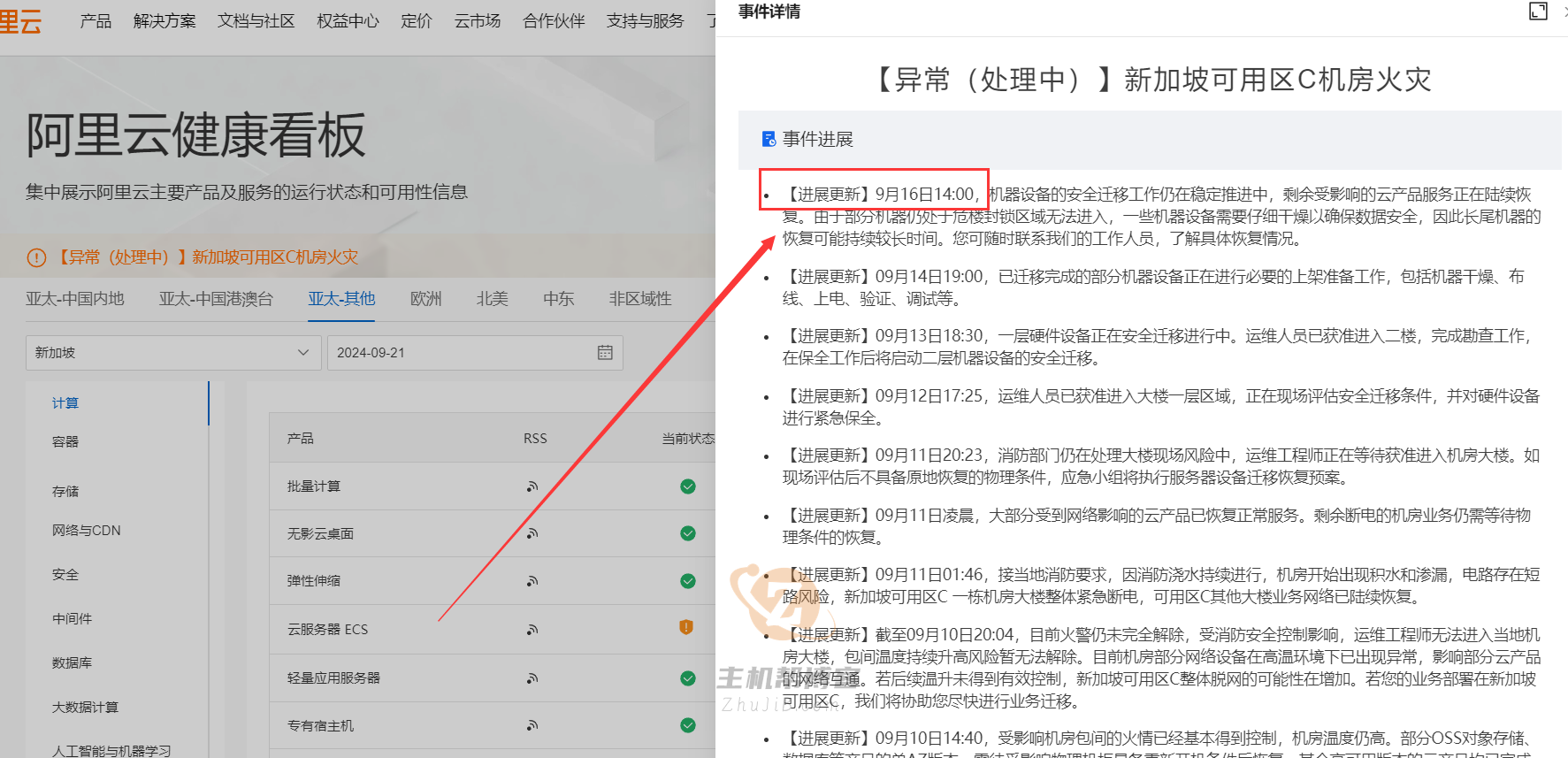Switch to the 北美 tab
This screenshot has width=1568, height=758.
click(x=493, y=299)
